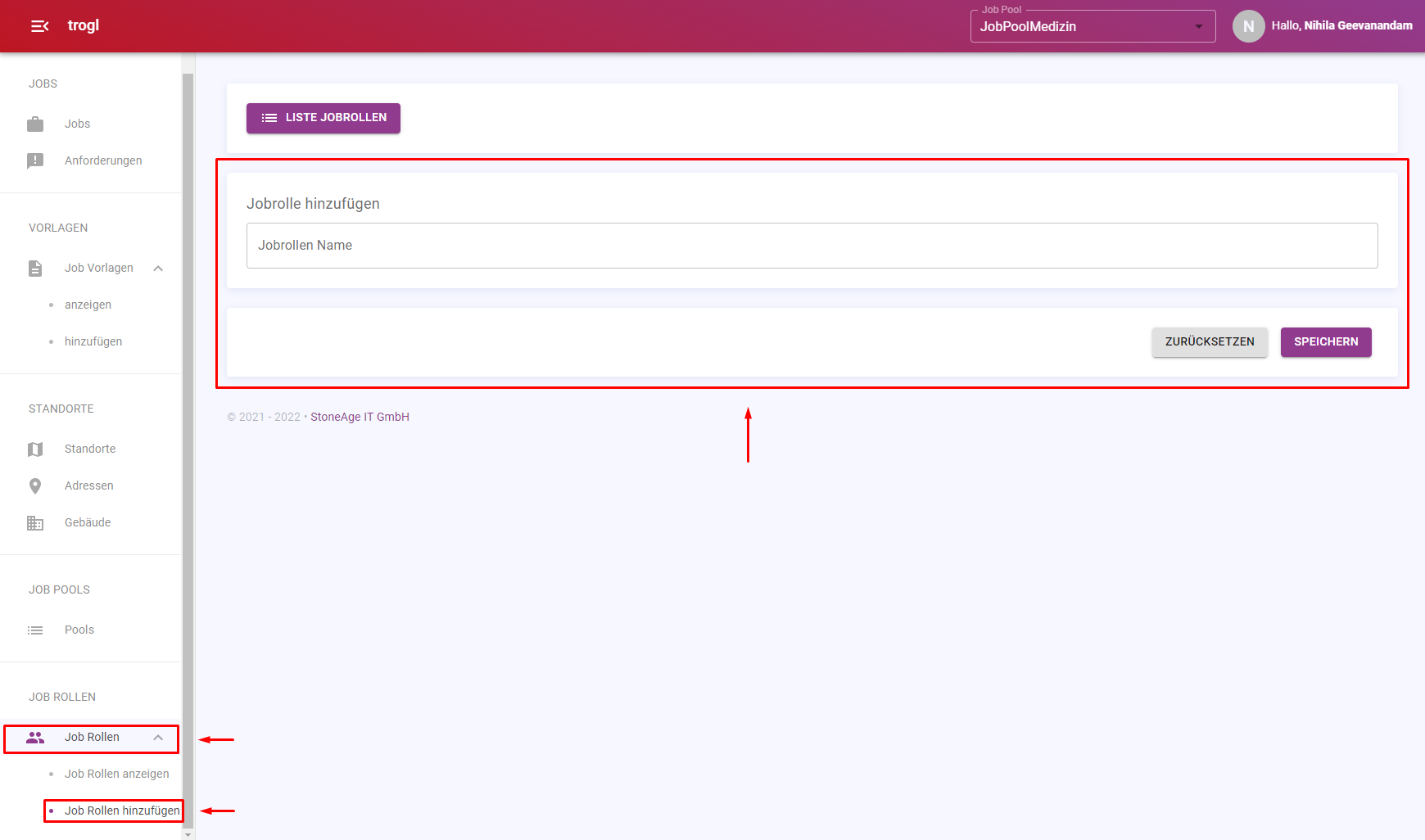Viewport: 1425px width, 840px height.
Task: Click the JOB ROLLEN section heading
Action: pos(62,697)
